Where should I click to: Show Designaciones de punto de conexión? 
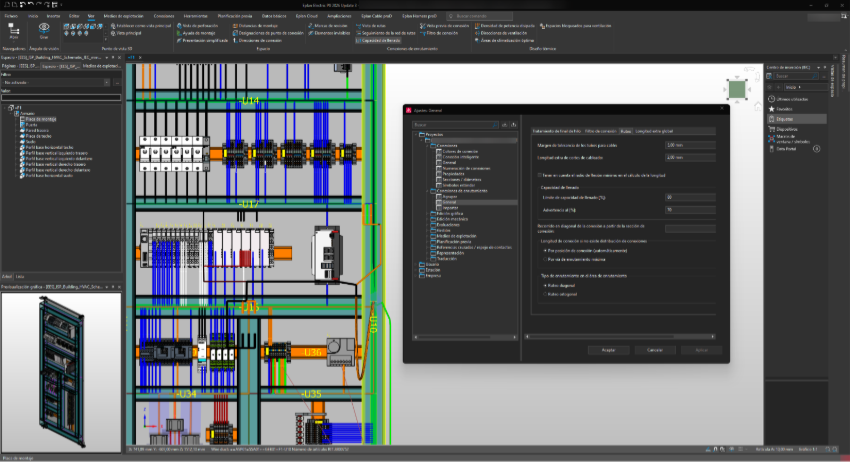[268, 33]
